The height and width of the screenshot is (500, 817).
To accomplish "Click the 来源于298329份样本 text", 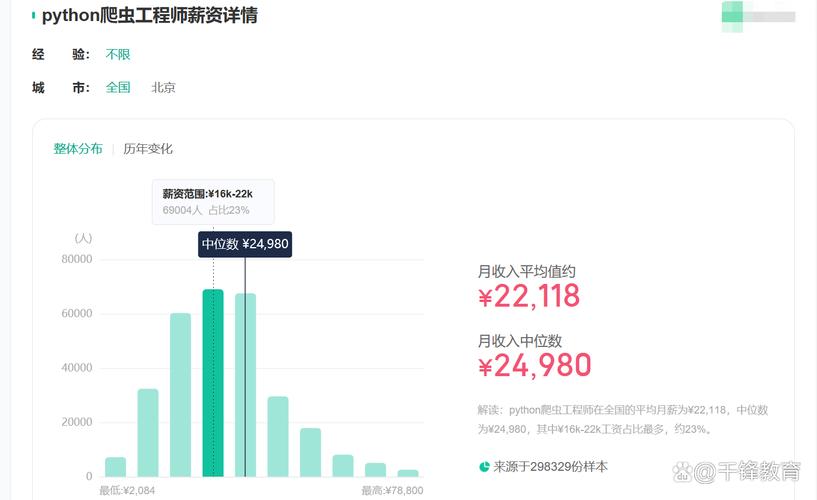I will click(550, 467).
